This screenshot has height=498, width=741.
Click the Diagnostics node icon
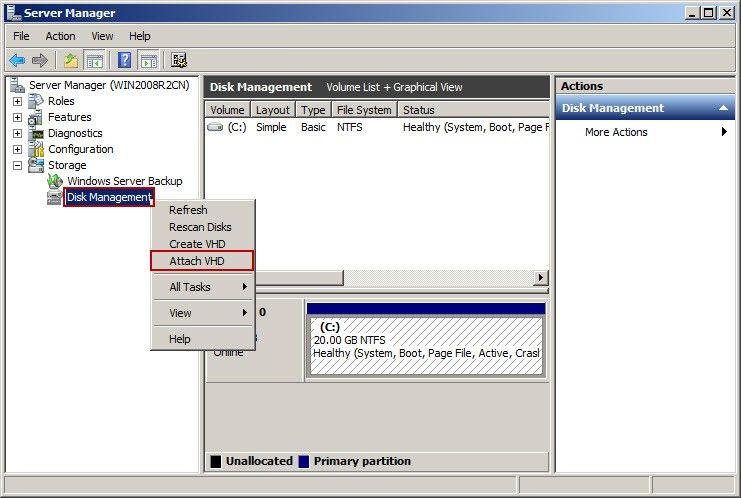pyautogui.click(x=35, y=133)
